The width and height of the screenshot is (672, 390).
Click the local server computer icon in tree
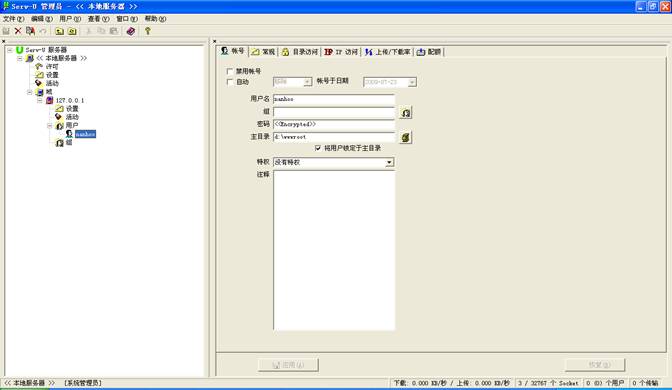[x=30, y=58]
